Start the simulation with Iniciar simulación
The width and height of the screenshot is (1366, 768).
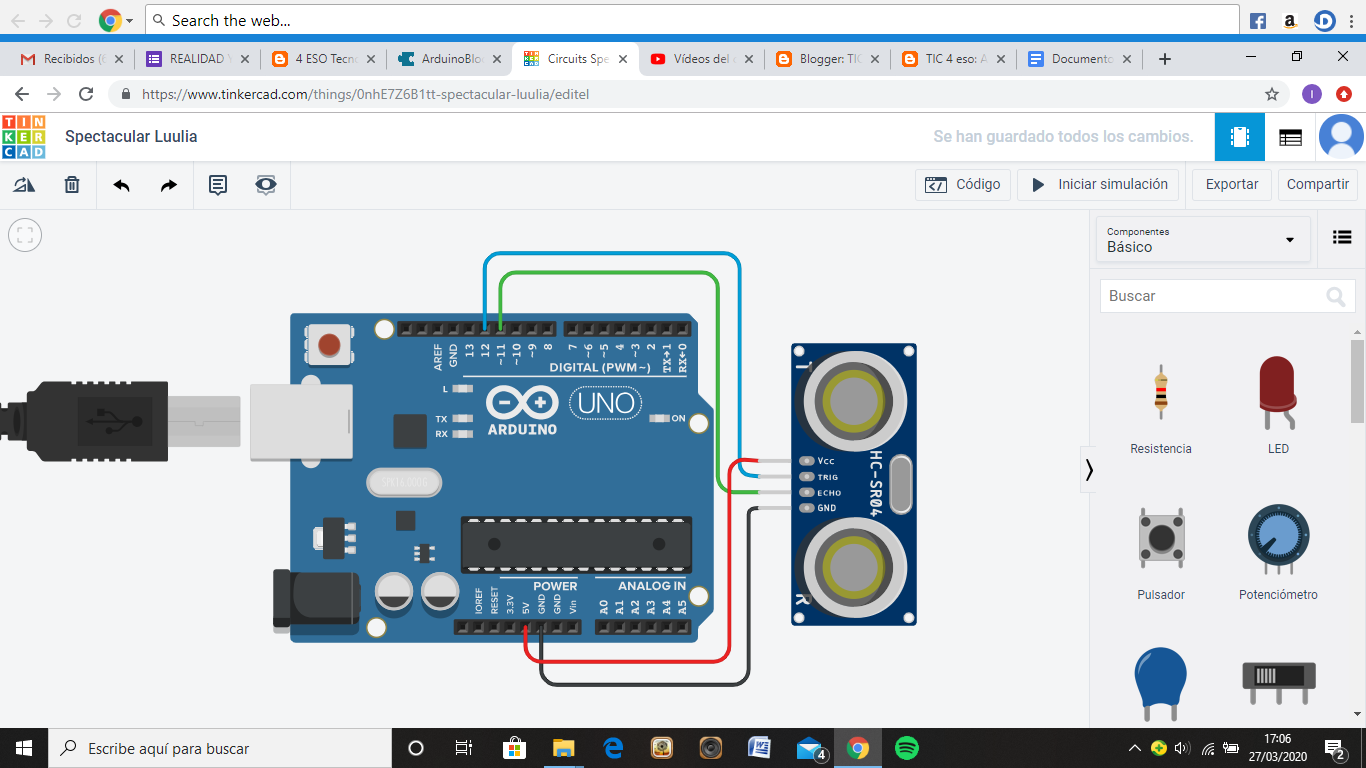1098,185
